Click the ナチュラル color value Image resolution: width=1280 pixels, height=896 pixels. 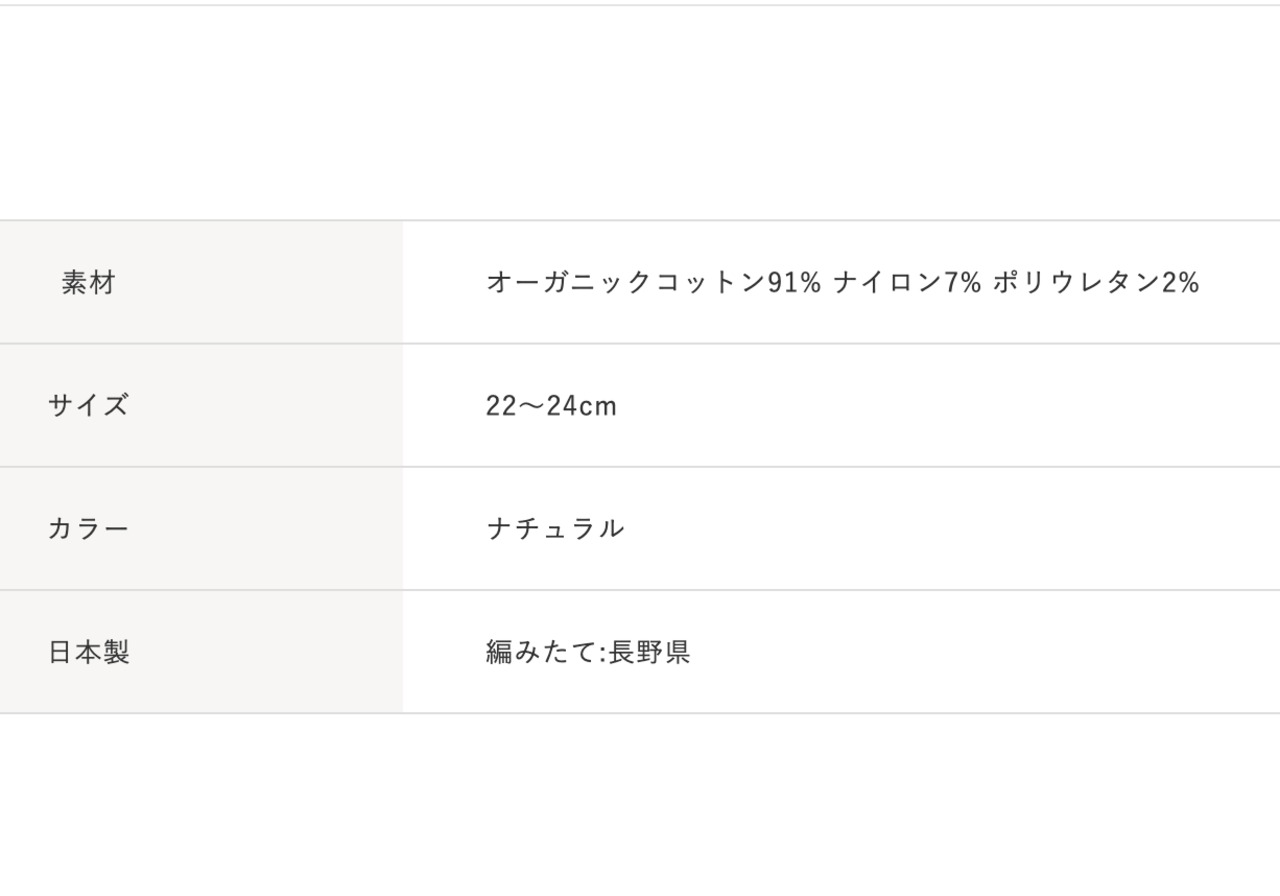tap(555, 529)
